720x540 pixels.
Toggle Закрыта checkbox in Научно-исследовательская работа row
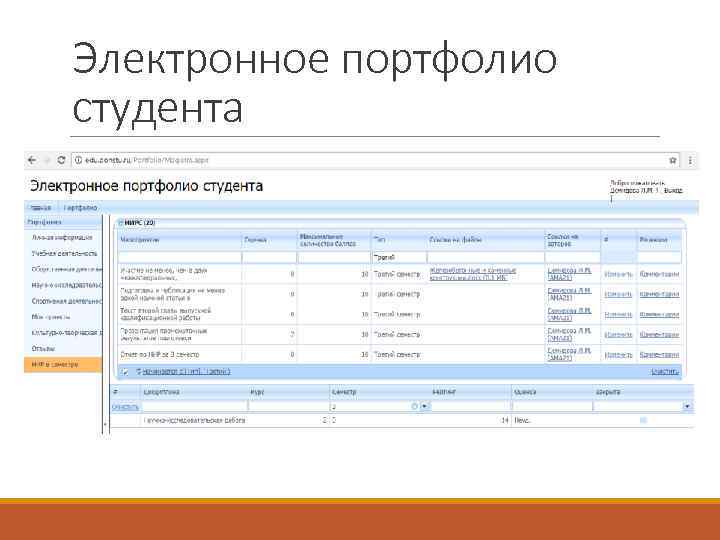(x=643, y=420)
